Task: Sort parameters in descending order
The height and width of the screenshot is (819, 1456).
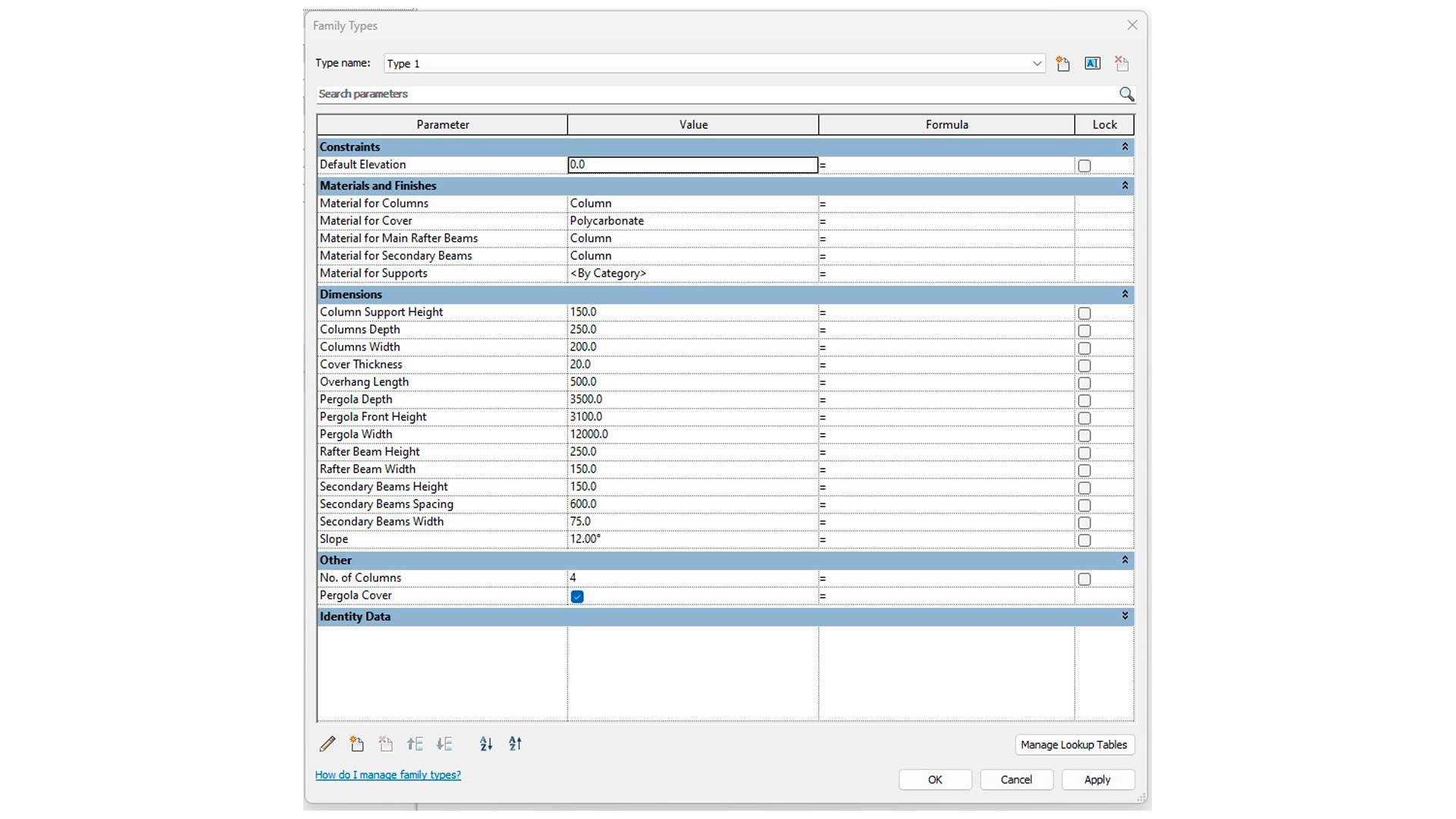Action: pos(516,744)
